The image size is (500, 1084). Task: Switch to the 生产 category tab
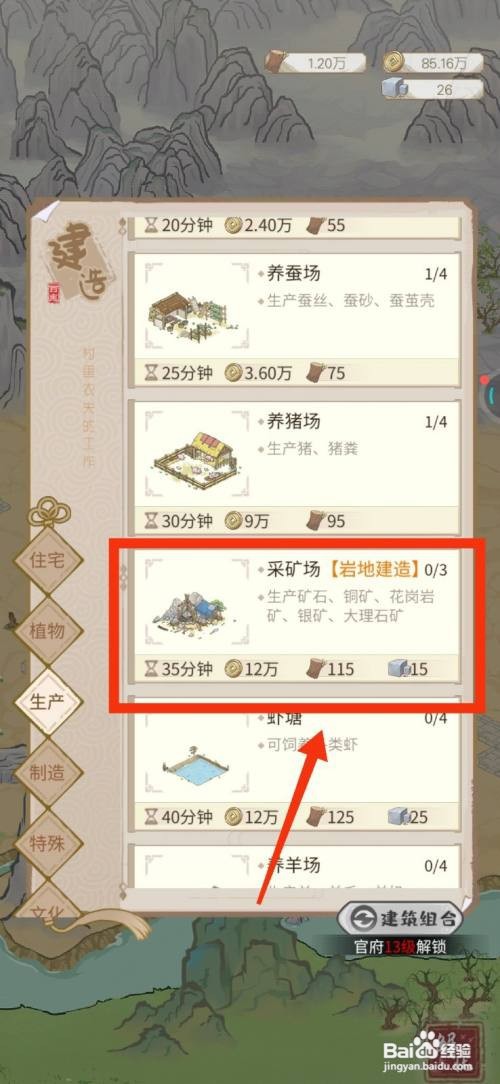[48, 702]
